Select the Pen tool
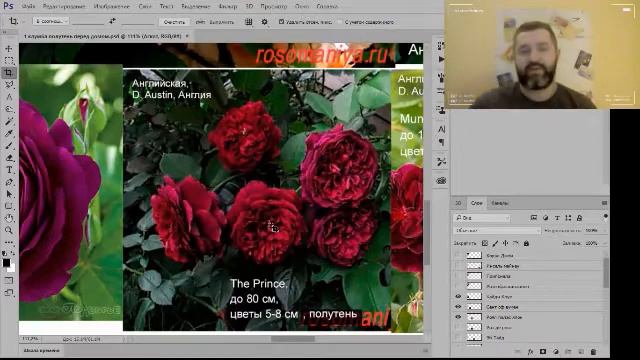The image size is (640, 360). click(9, 182)
